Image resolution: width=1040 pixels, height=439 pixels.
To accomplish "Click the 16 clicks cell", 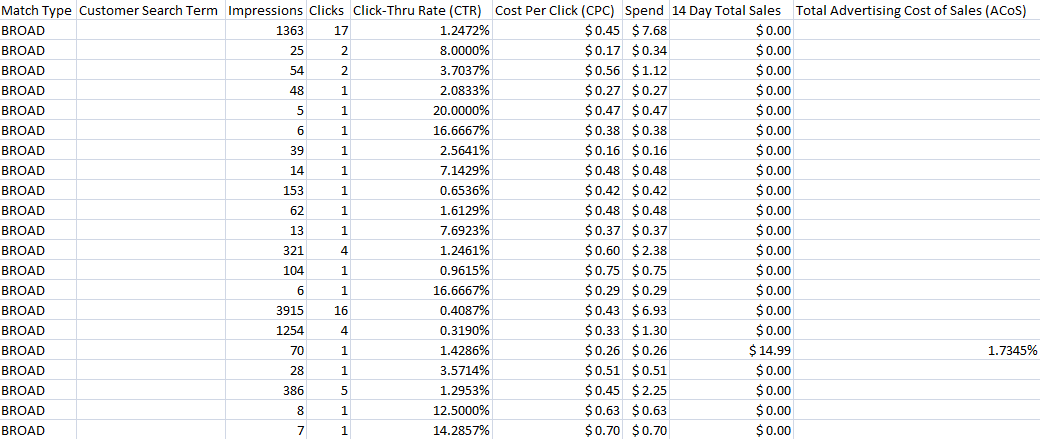I will point(328,310).
